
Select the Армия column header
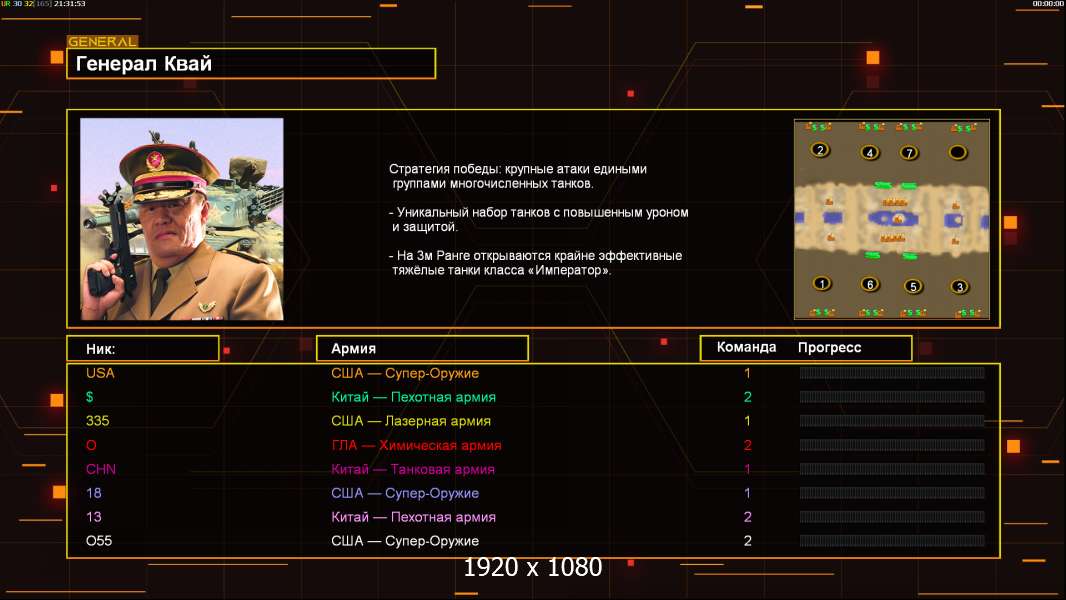click(422, 348)
